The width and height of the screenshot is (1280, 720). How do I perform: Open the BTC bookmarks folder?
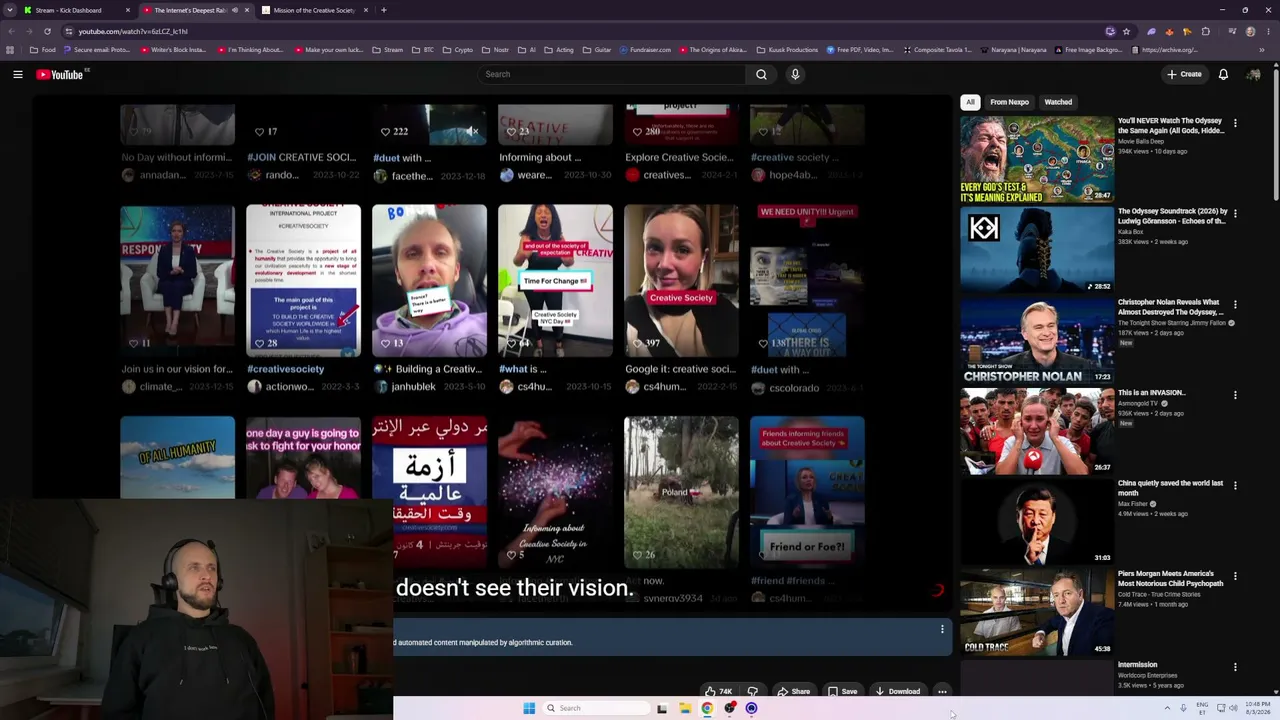pos(423,50)
